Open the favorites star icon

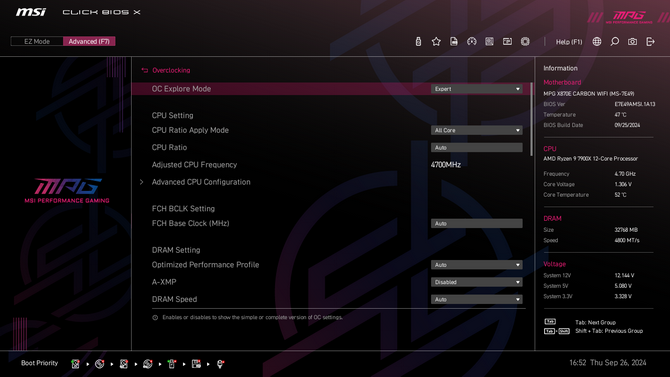pos(436,41)
